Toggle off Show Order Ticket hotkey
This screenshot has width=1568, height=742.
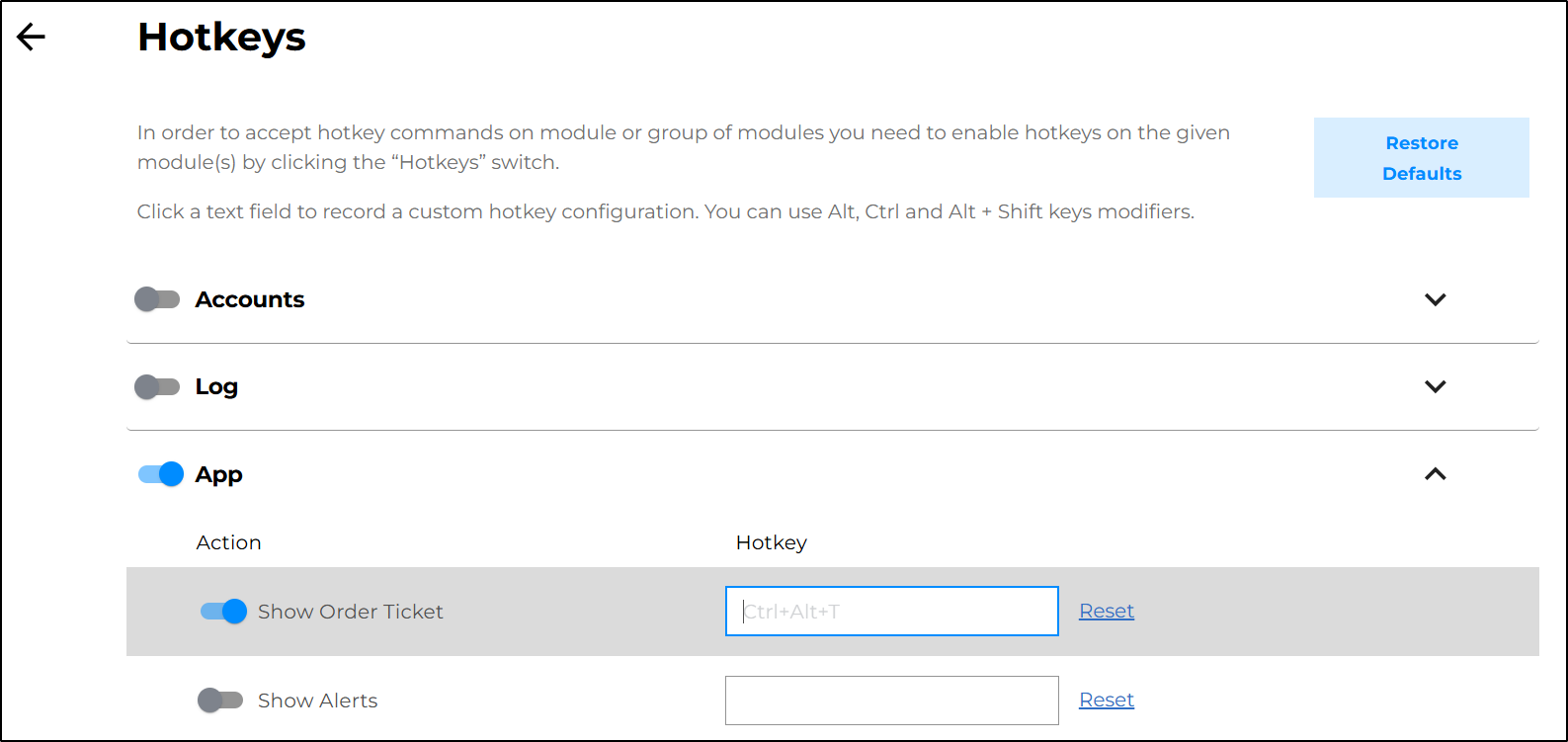(223, 612)
